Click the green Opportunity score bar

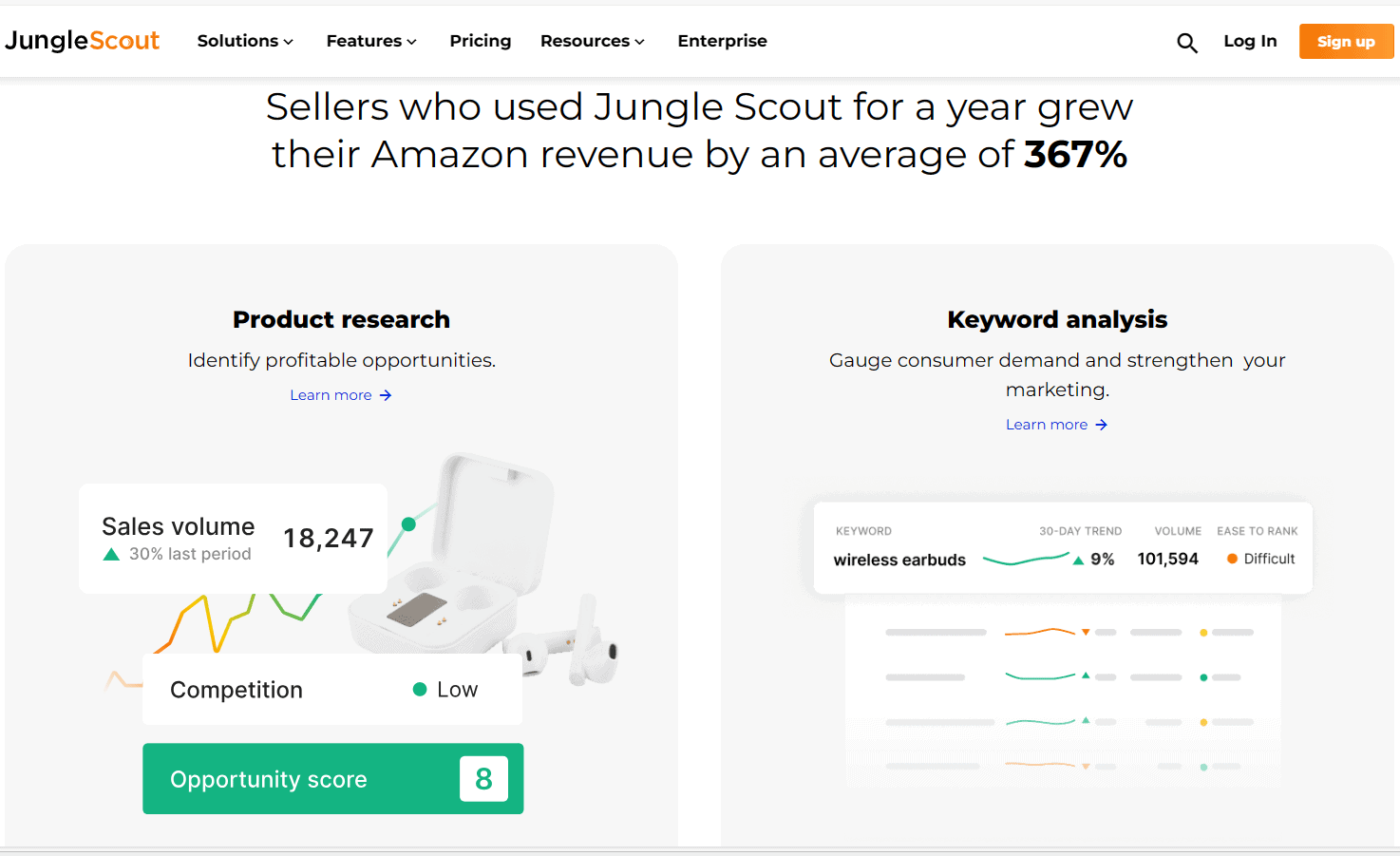[x=332, y=779]
